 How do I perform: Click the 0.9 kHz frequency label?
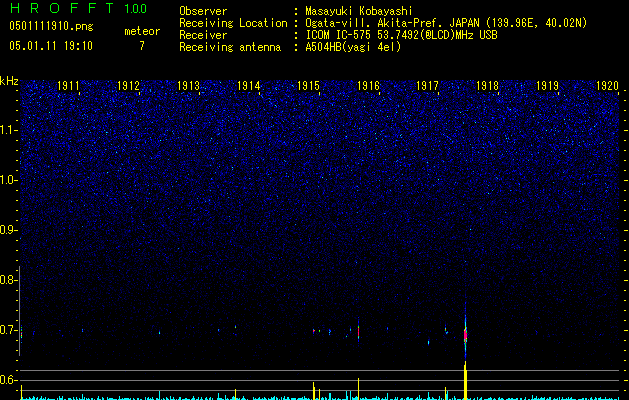[7, 230]
